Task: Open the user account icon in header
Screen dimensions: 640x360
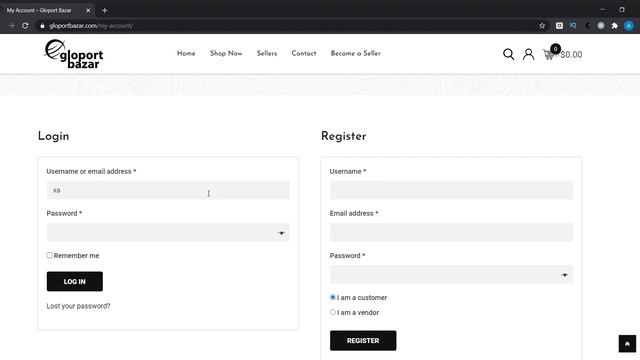Action: pyautogui.click(x=528, y=54)
